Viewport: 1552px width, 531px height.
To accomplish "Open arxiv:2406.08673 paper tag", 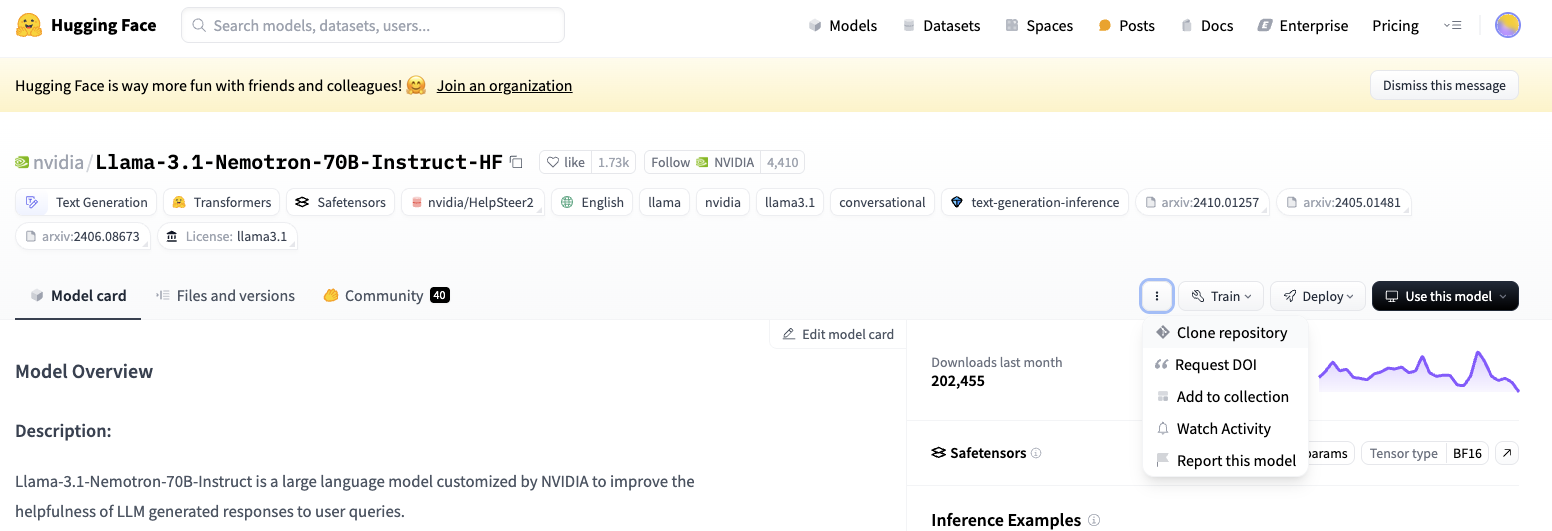I will click(x=83, y=237).
